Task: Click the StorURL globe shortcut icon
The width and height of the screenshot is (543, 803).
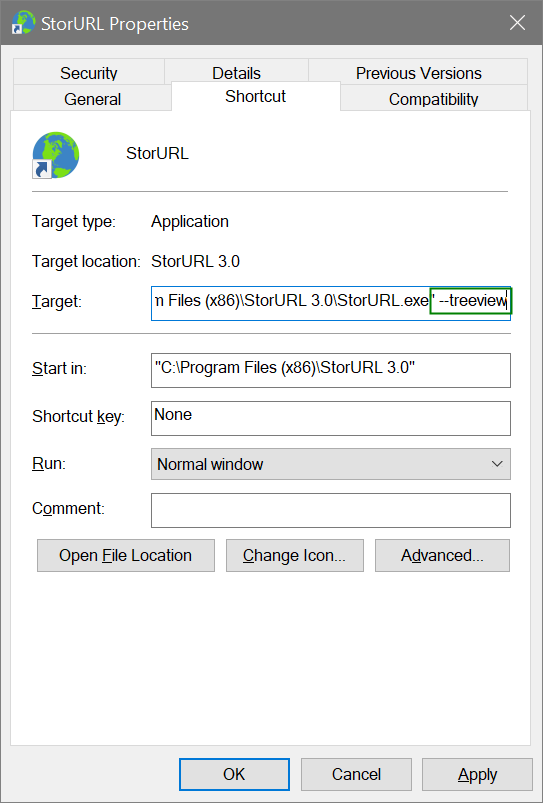Action: pos(56,155)
